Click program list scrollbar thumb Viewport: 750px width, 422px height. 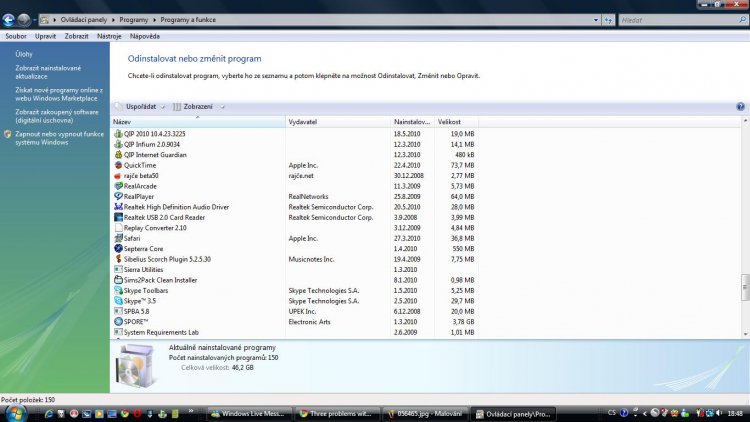(745, 287)
